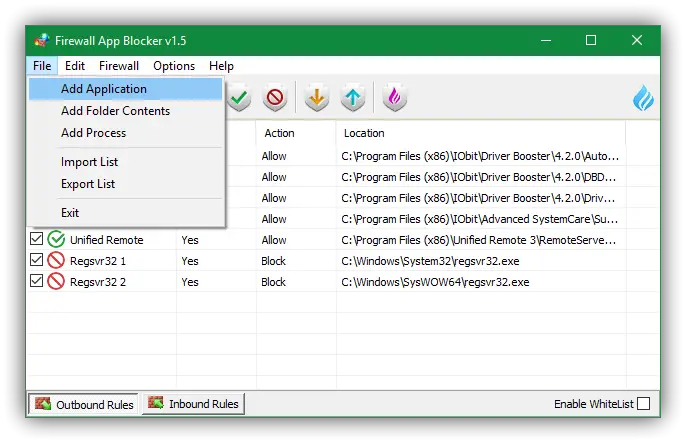
Task: Click the red Block toolbar icon
Action: click(275, 97)
